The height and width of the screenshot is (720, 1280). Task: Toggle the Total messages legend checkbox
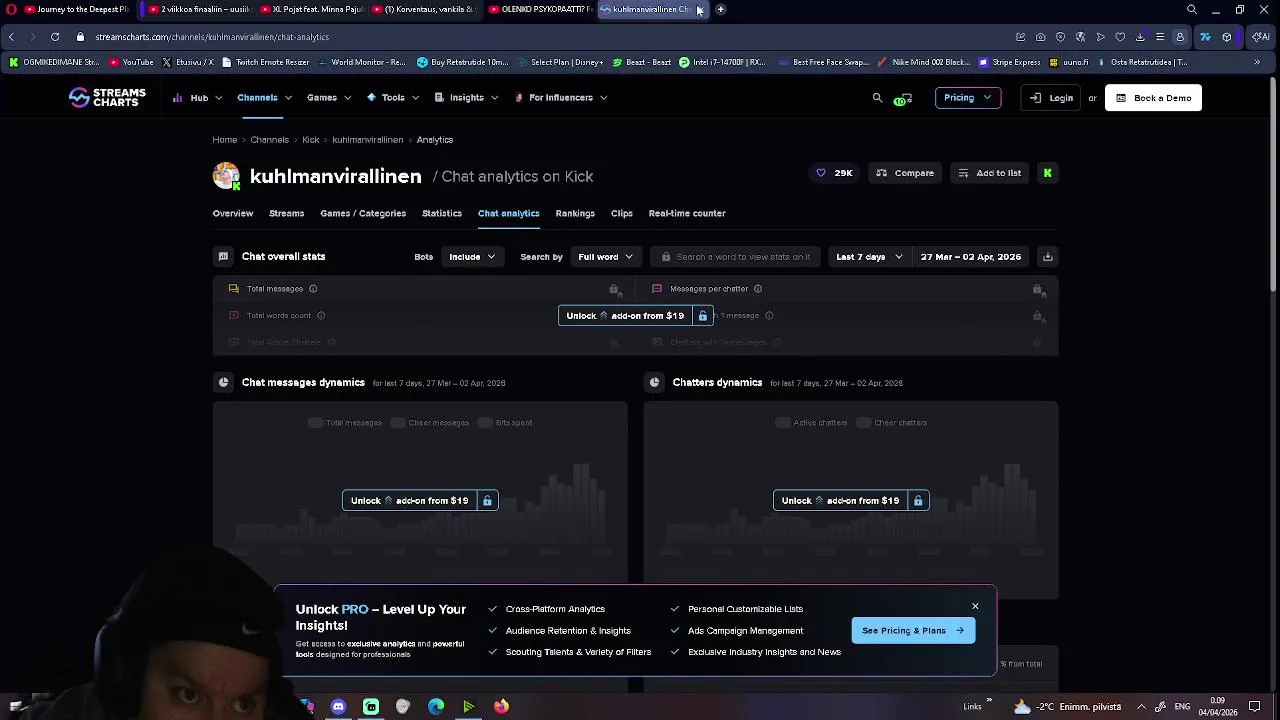315,423
